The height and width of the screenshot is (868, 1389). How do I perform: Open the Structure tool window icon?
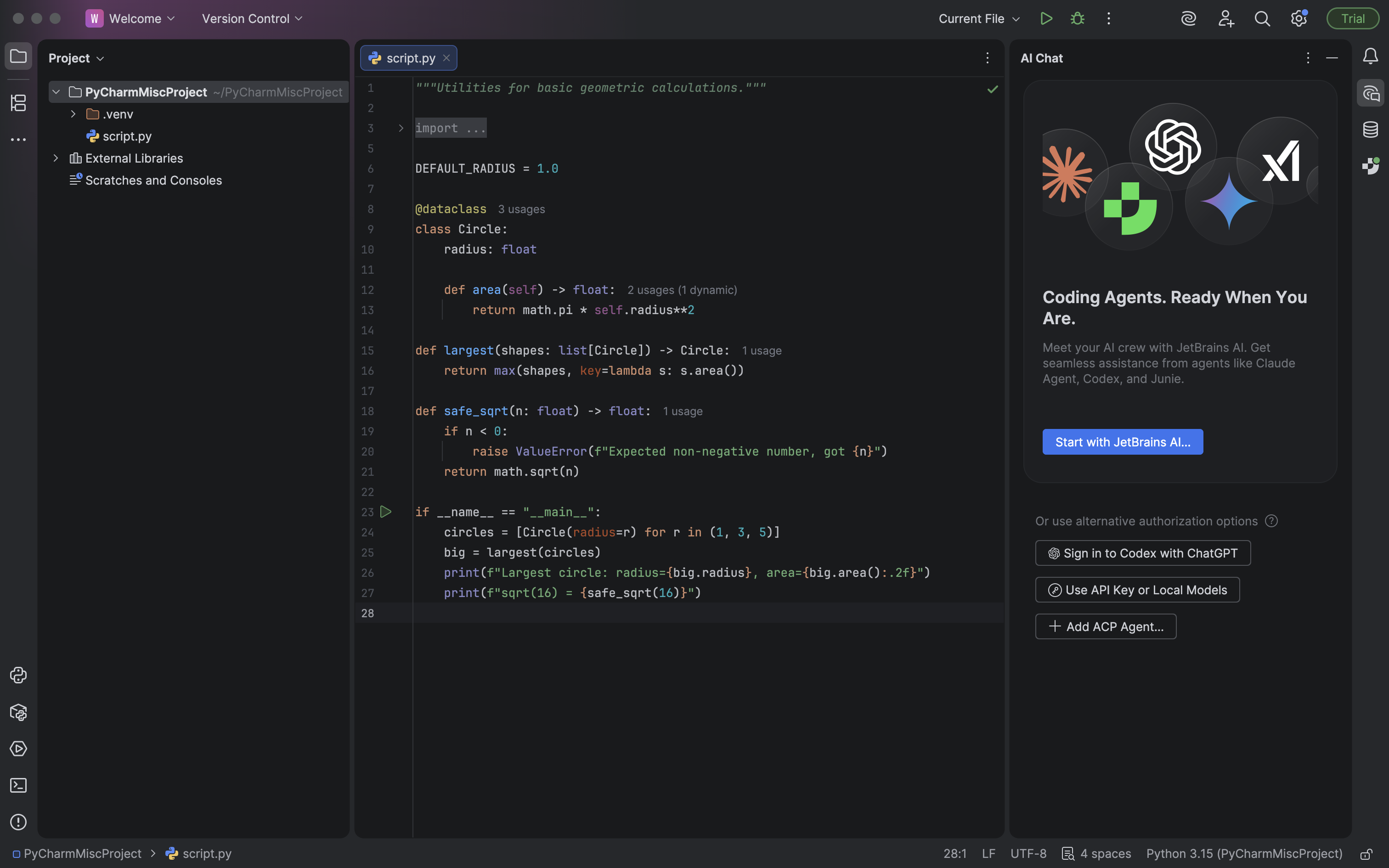click(x=18, y=103)
